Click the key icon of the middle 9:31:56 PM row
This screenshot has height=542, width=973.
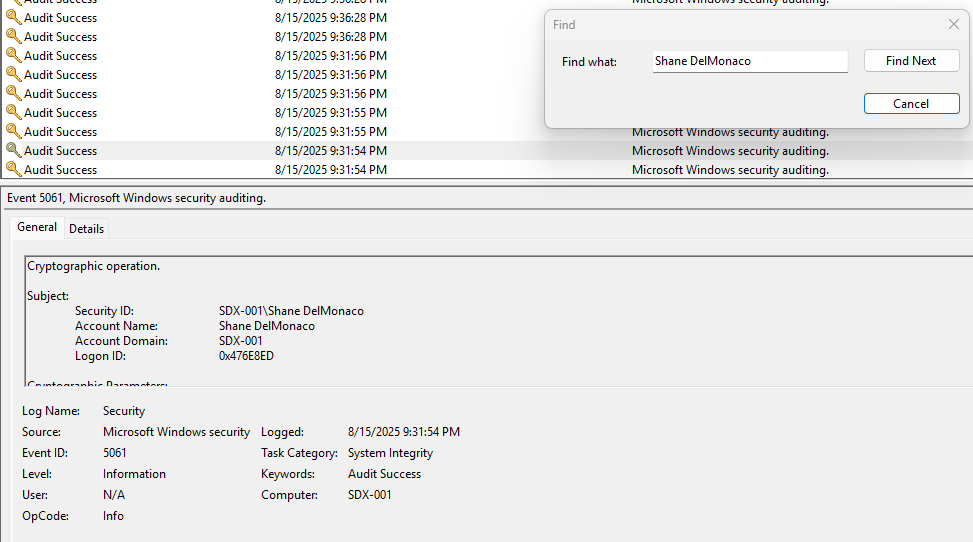pos(13,74)
